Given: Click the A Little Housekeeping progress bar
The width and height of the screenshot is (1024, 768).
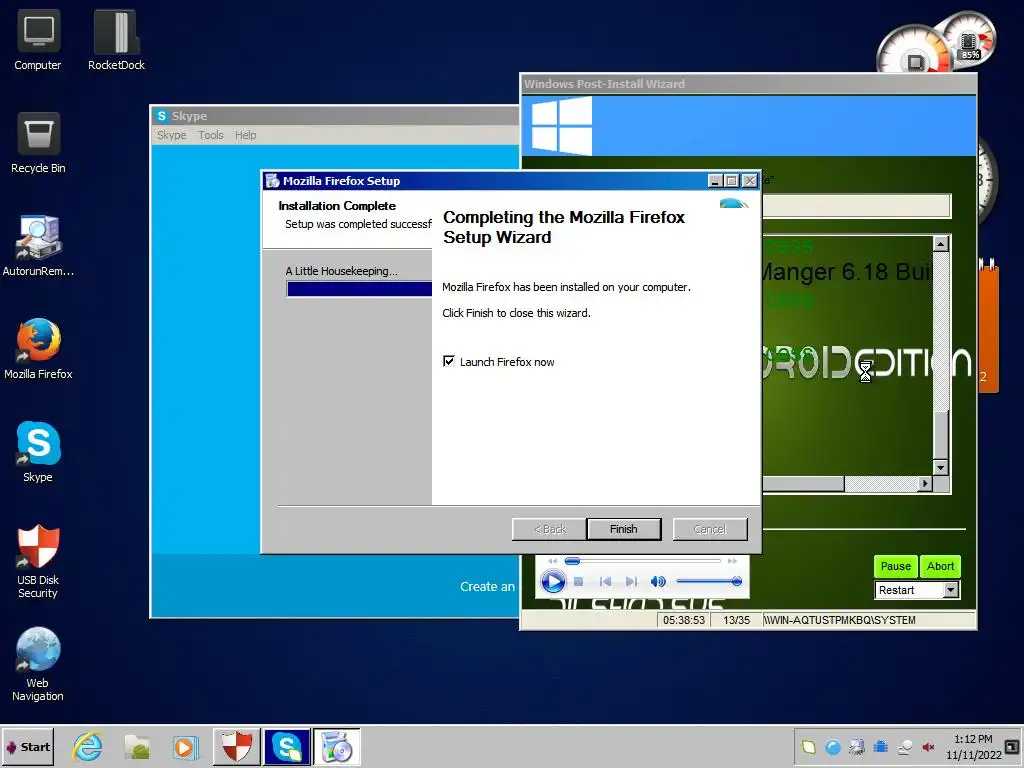Looking at the screenshot, I should click(x=359, y=289).
